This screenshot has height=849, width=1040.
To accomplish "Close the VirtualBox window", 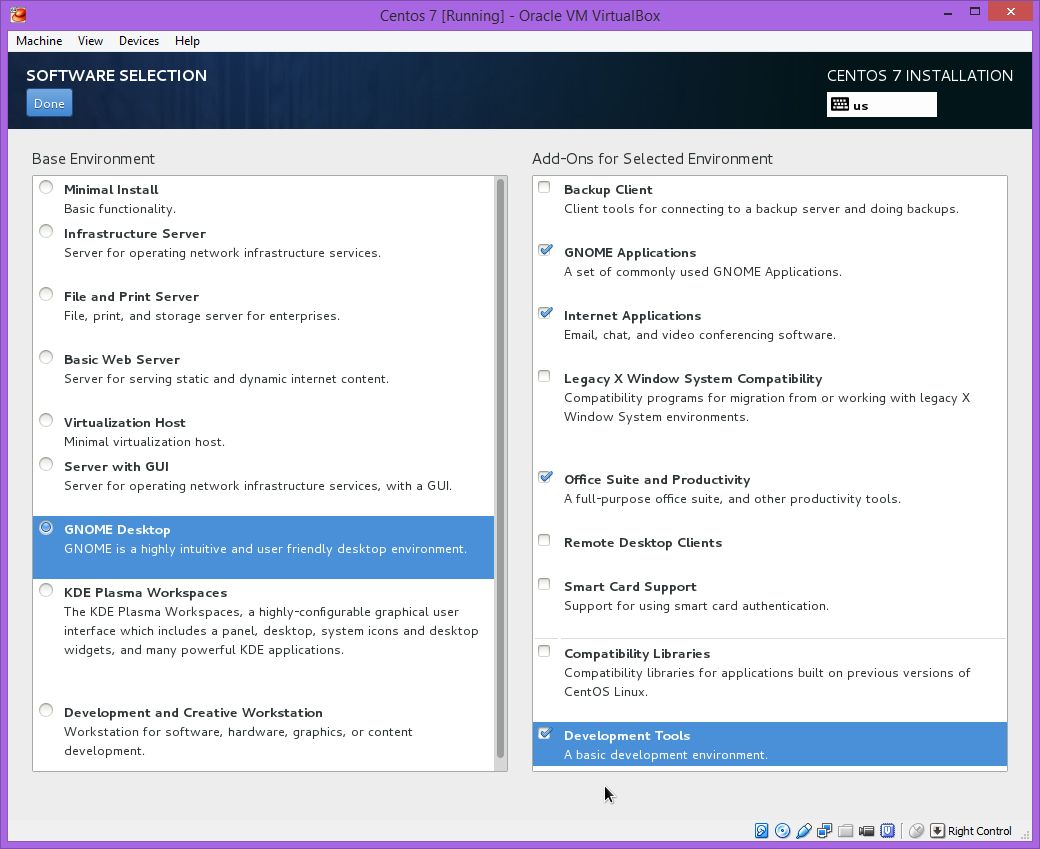I will [1011, 11].
